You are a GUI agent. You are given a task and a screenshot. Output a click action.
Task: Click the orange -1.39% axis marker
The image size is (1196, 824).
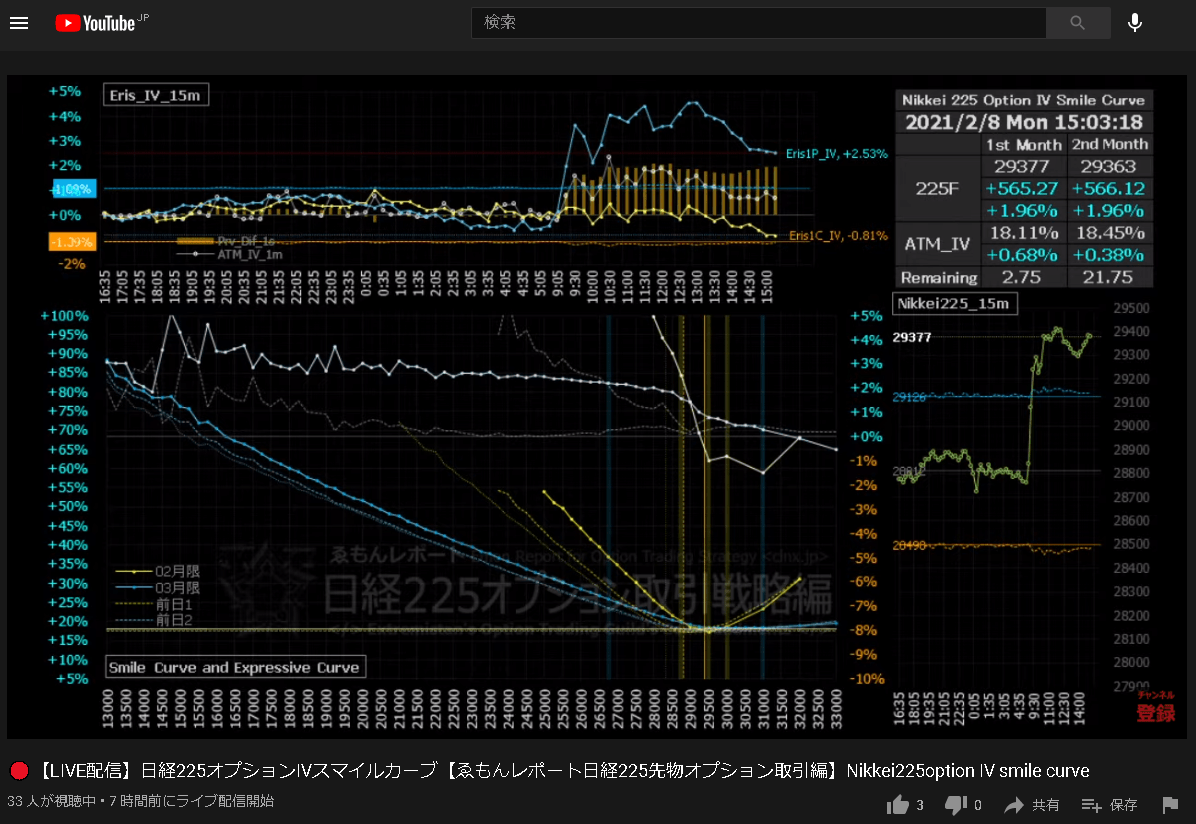(x=72, y=242)
